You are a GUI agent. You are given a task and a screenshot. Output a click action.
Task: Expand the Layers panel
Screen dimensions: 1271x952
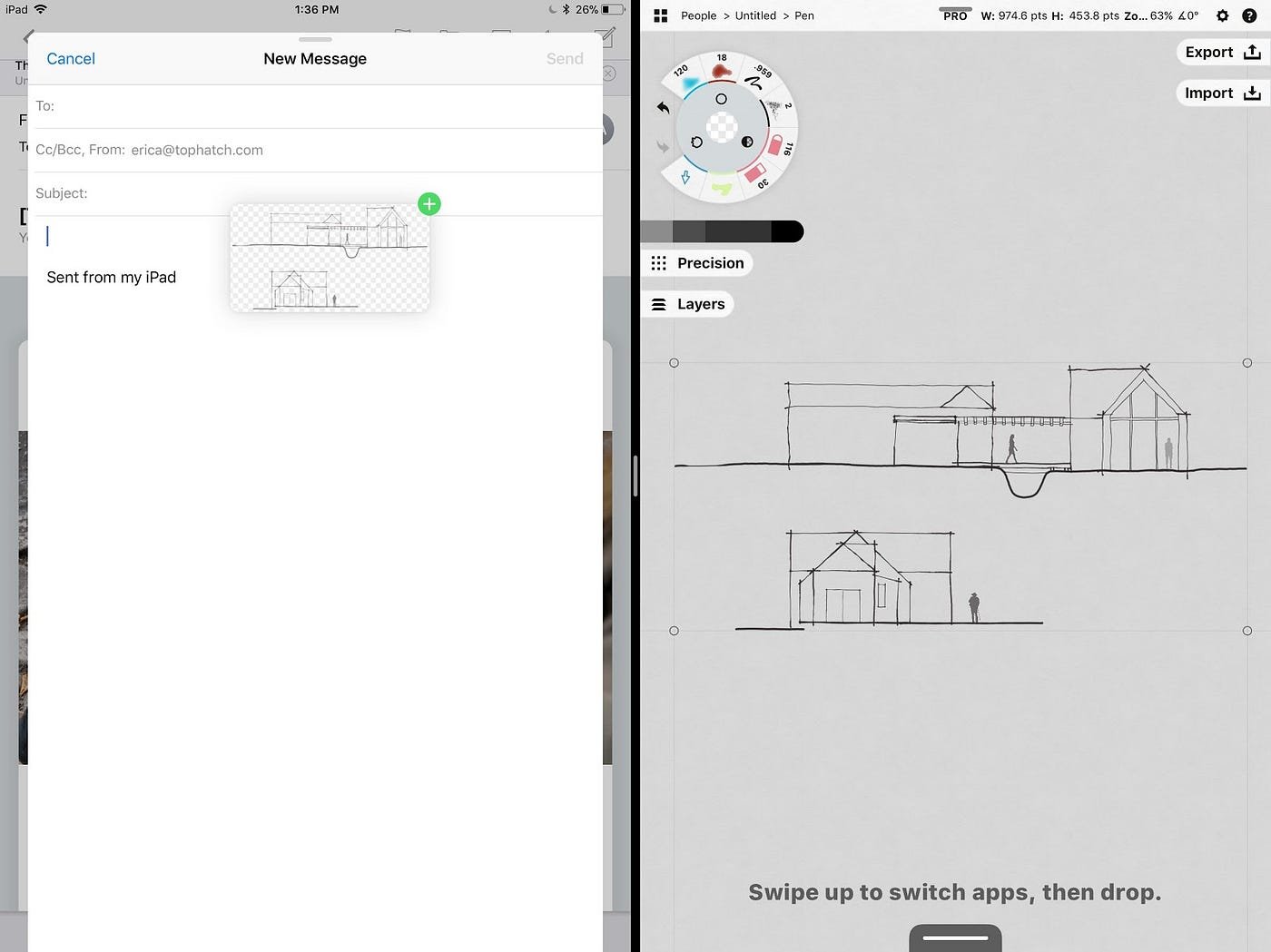[x=688, y=304]
